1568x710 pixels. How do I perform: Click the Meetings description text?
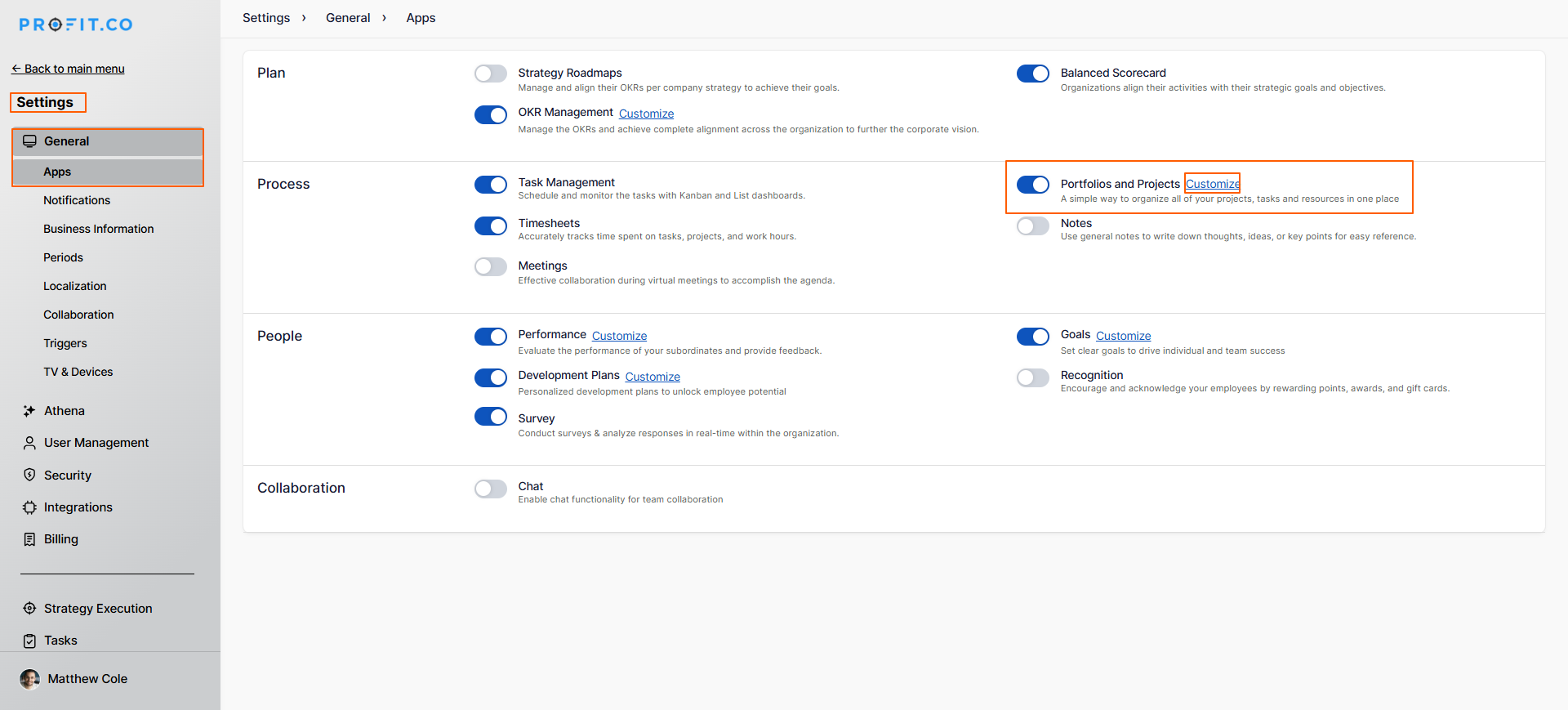tap(676, 280)
